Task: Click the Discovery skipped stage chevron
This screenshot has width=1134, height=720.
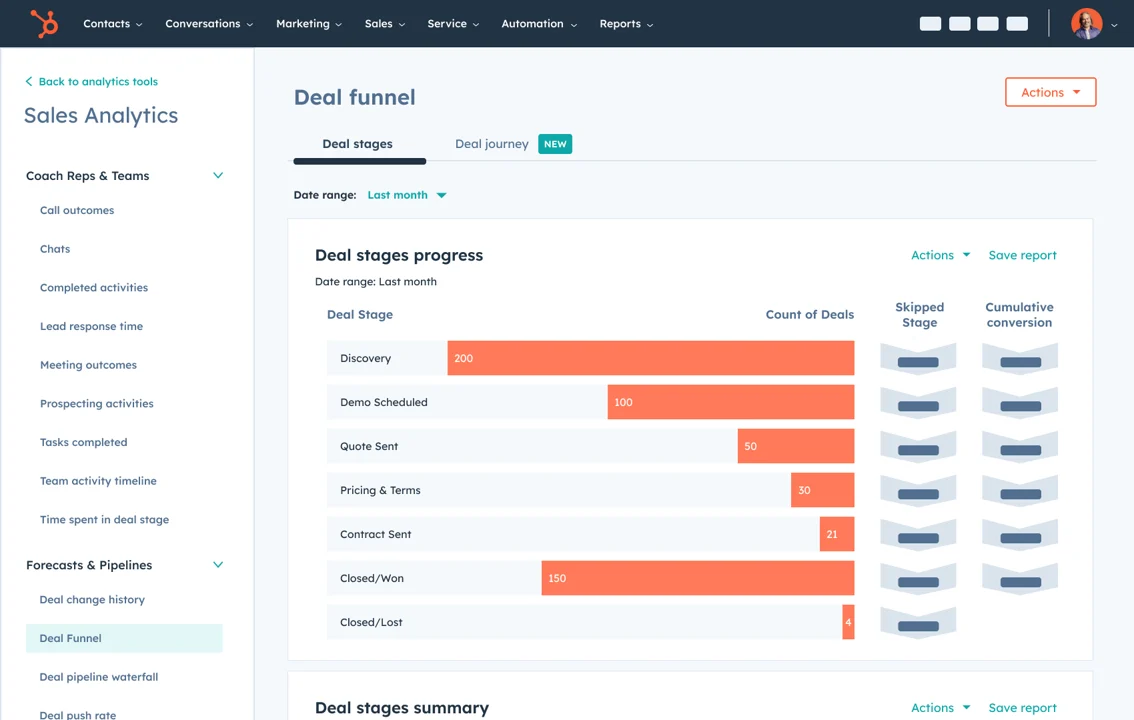Action: [x=918, y=359]
